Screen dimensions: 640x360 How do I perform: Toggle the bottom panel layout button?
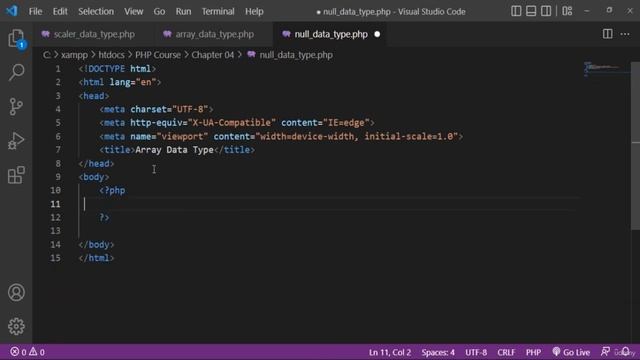(531, 11)
